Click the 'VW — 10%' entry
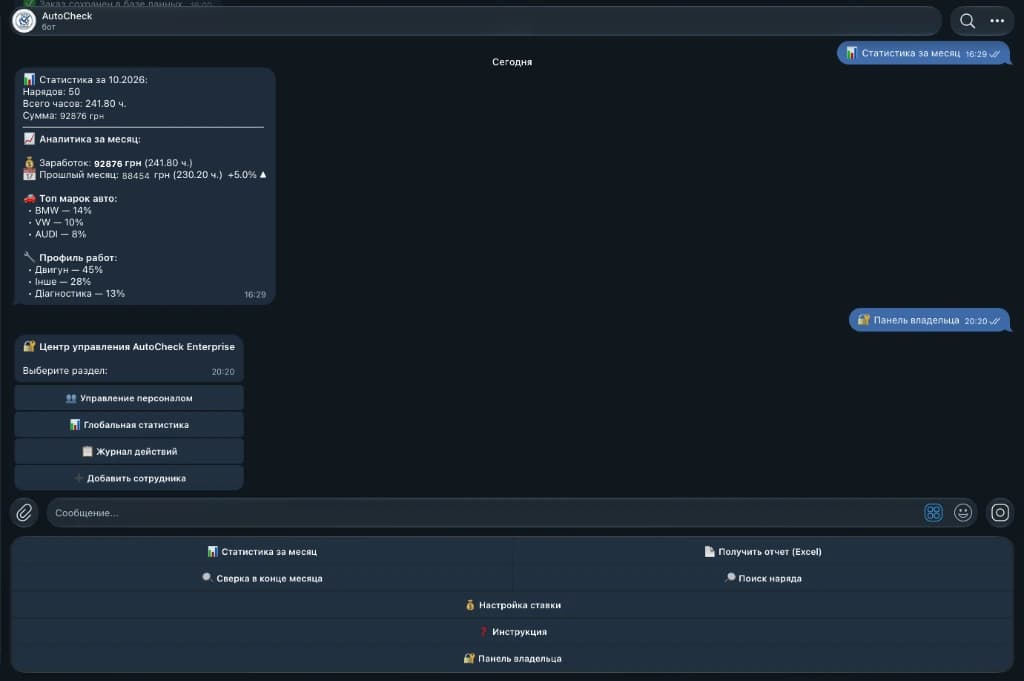The image size is (1024, 681). point(56,222)
